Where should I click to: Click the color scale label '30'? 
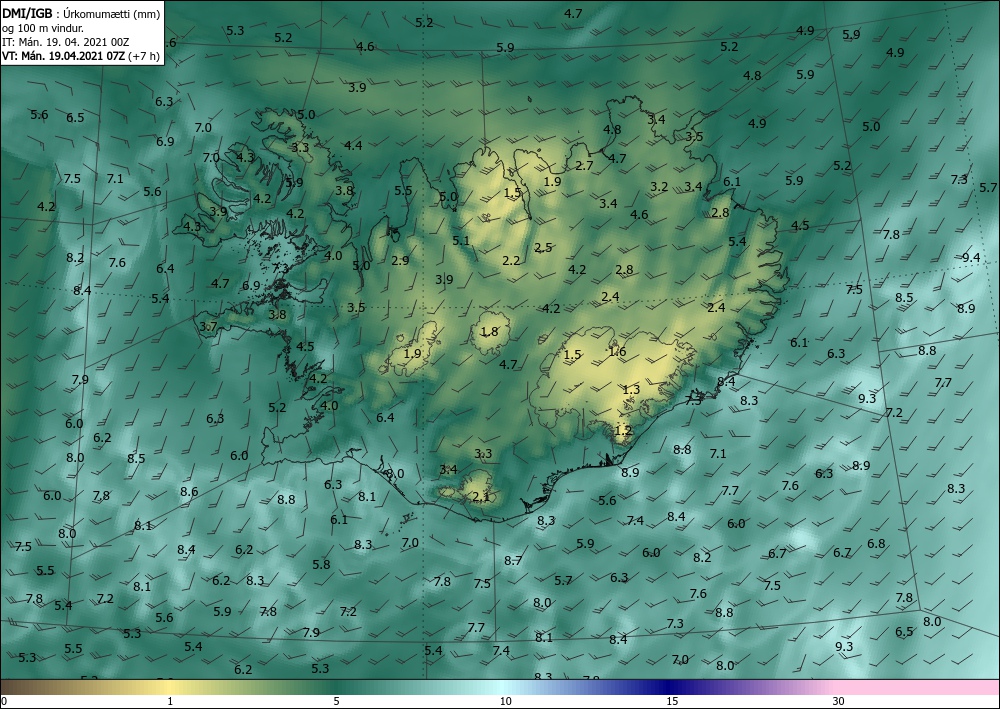[x=839, y=701]
